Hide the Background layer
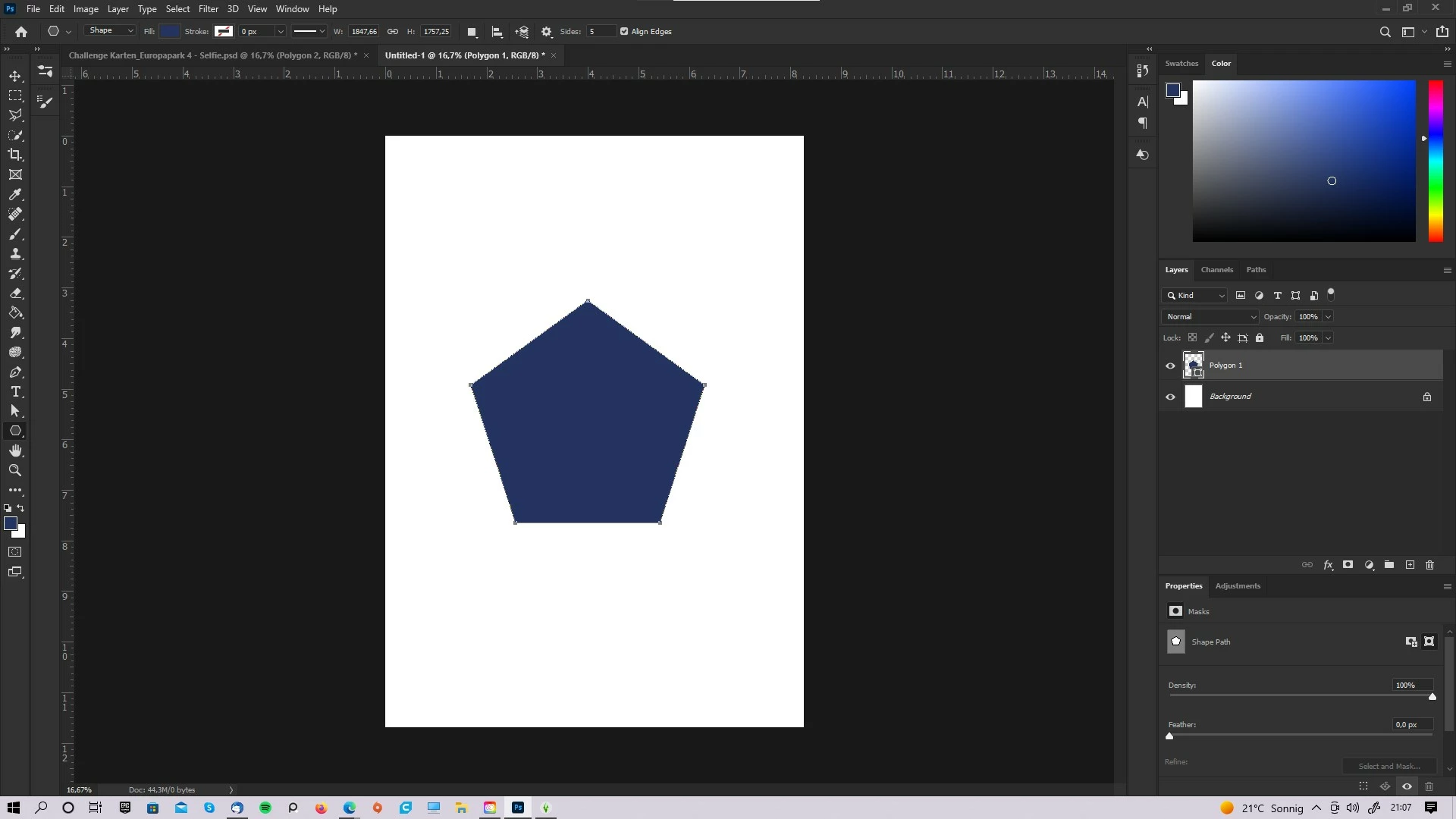This screenshot has width=1456, height=819. [1170, 397]
